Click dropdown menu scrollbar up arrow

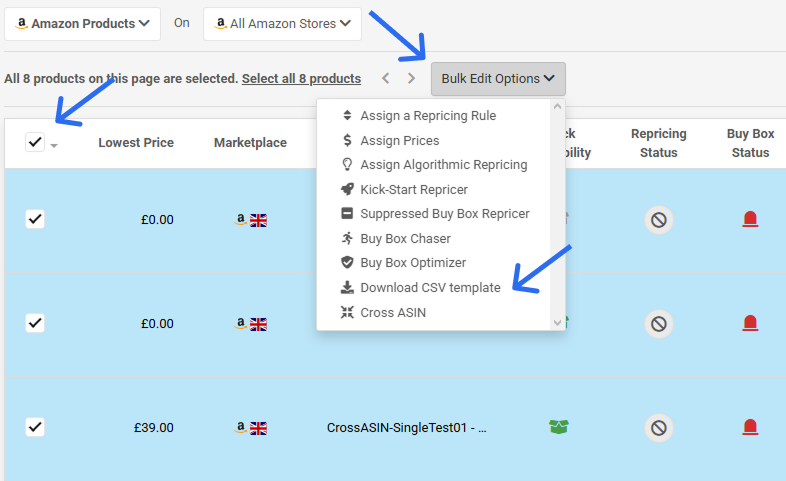(x=557, y=106)
